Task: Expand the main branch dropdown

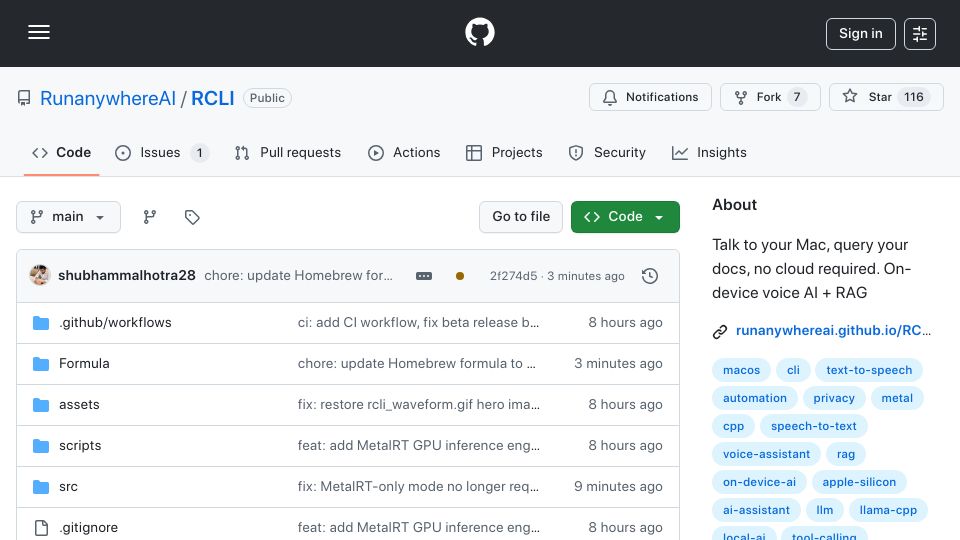Action: [x=68, y=217]
